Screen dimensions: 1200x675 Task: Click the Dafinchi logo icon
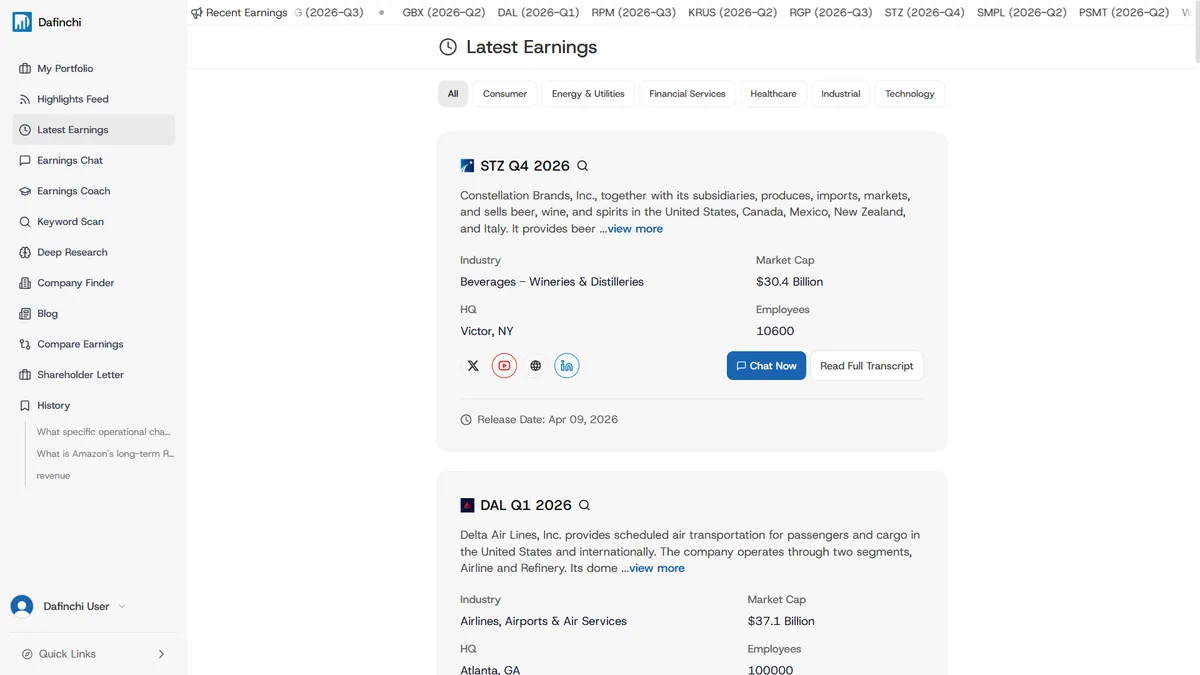(x=22, y=22)
